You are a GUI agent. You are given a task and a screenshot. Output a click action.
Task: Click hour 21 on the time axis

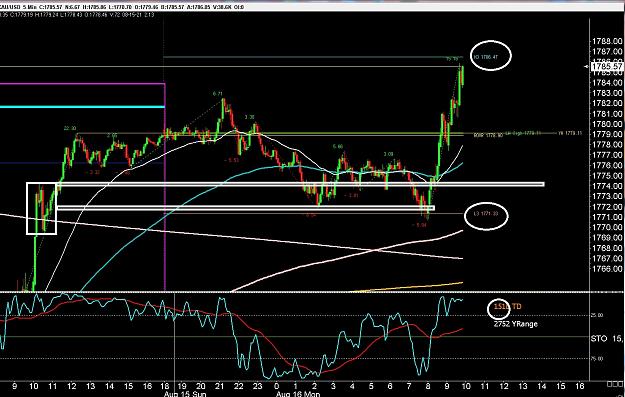coord(219,386)
